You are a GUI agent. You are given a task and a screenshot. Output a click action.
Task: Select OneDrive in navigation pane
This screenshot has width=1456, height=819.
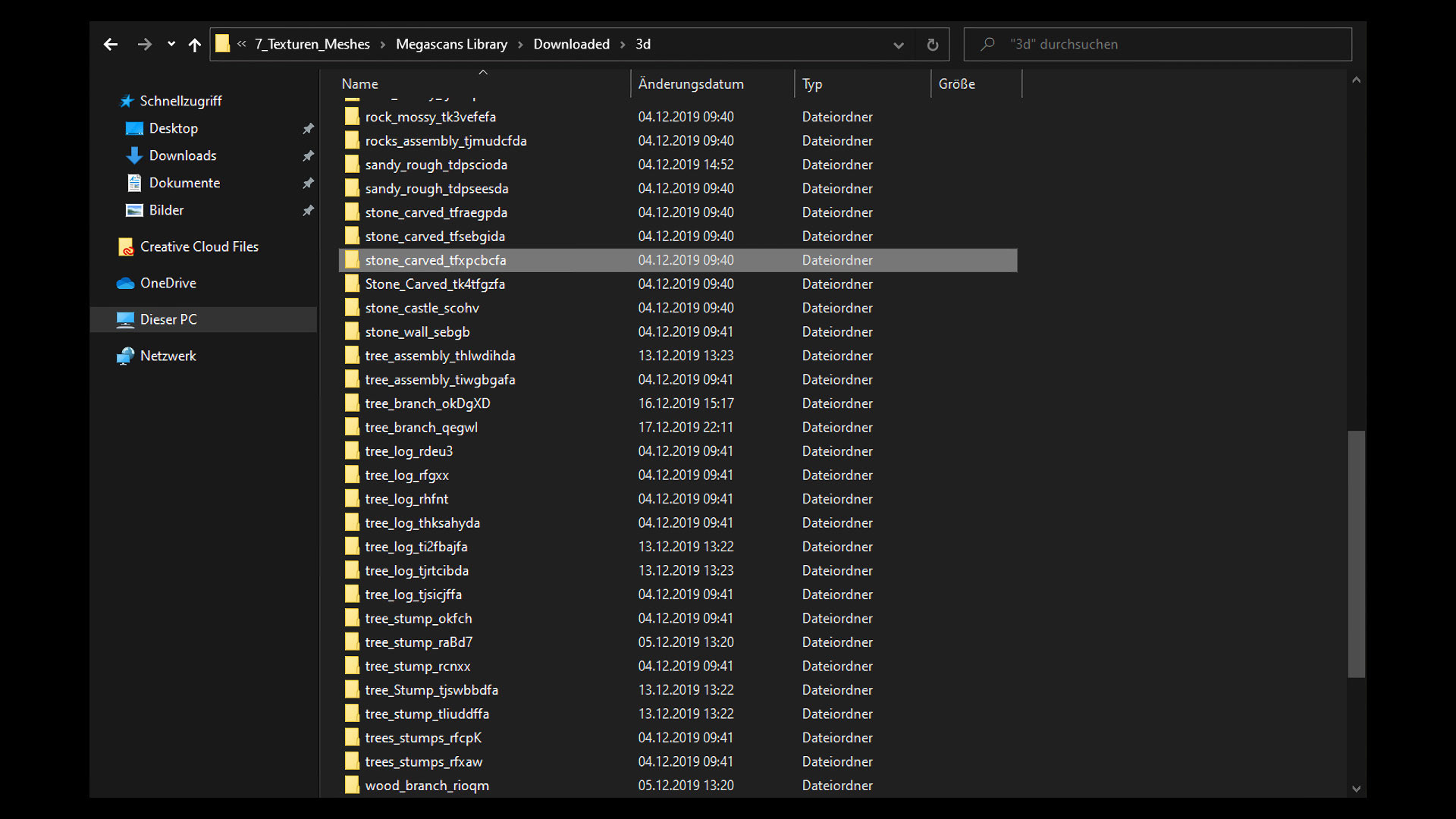pyautogui.click(x=168, y=283)
